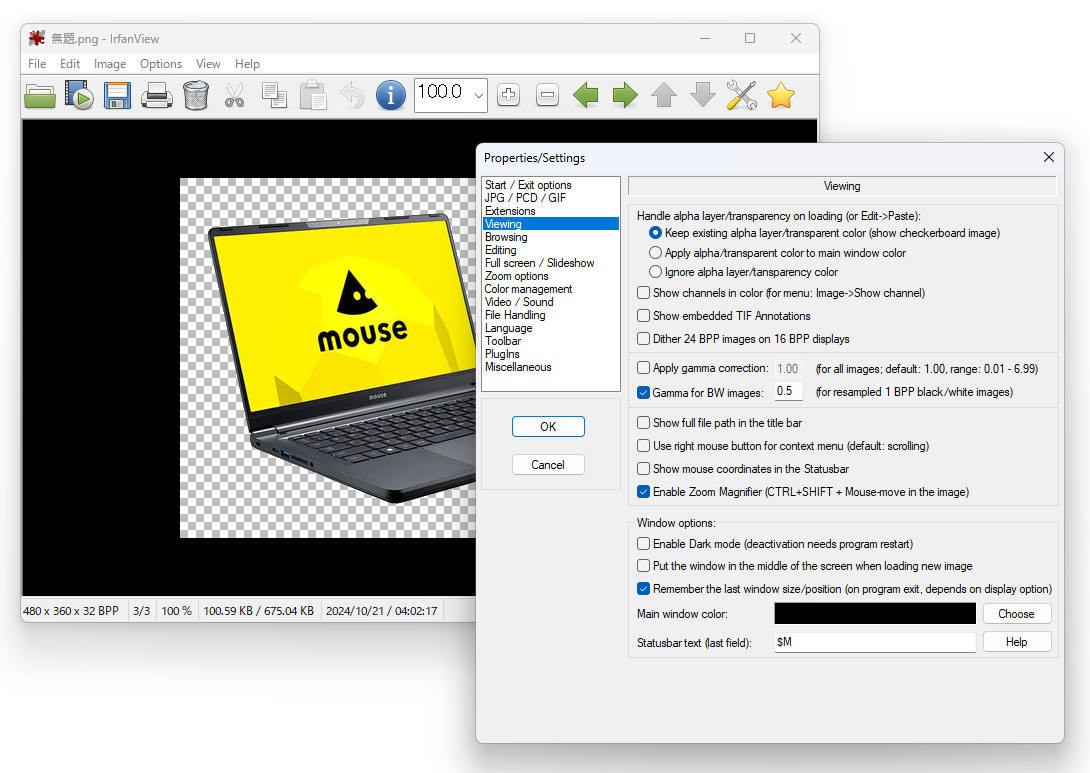Click the Cut scissors icon
Screen dimensions: 1090x773
tap(235, 95)
